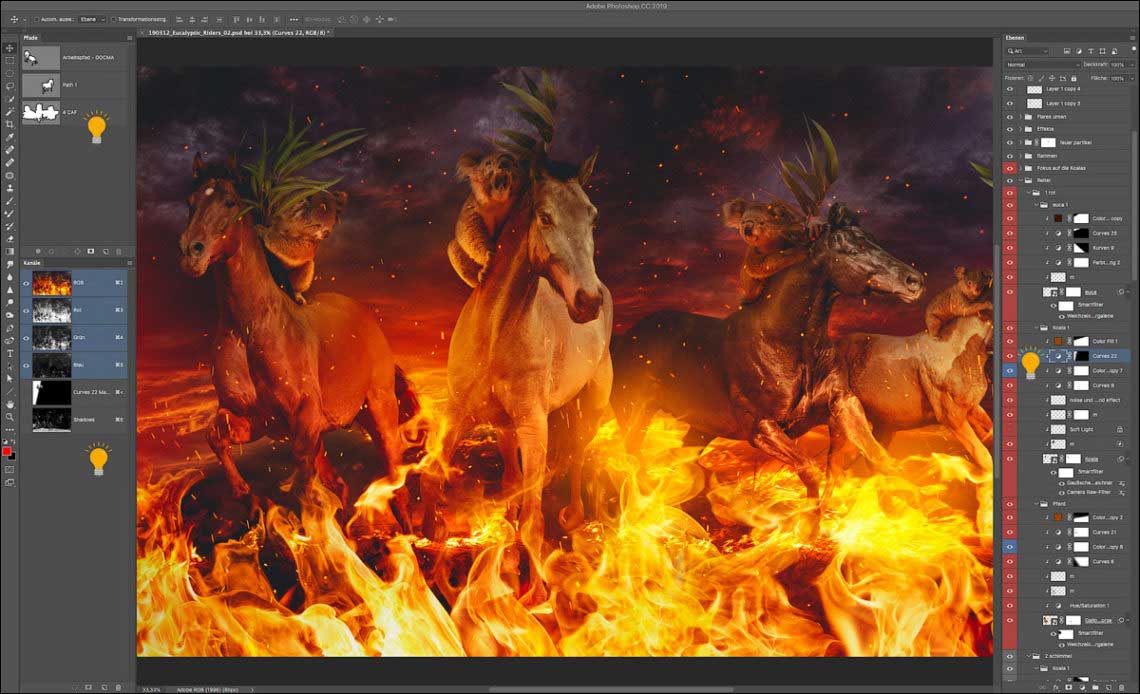Enable the Transformationsstrg. checkbox
The height and width of the screenshot is (694, 1140).
111,19
